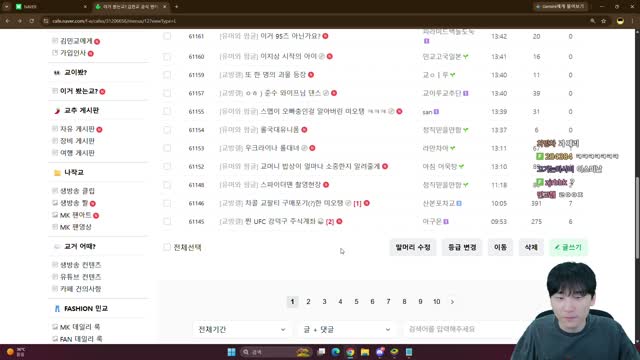Go to page 5 of the post list
The image size is (640, 360).
coord(356,302)
